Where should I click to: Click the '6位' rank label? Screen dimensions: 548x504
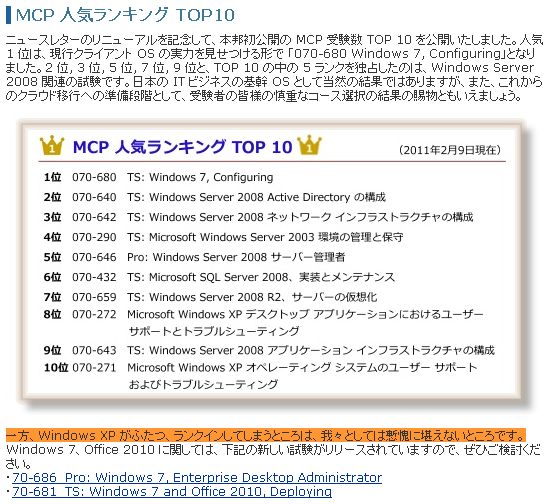click(52, 277)
